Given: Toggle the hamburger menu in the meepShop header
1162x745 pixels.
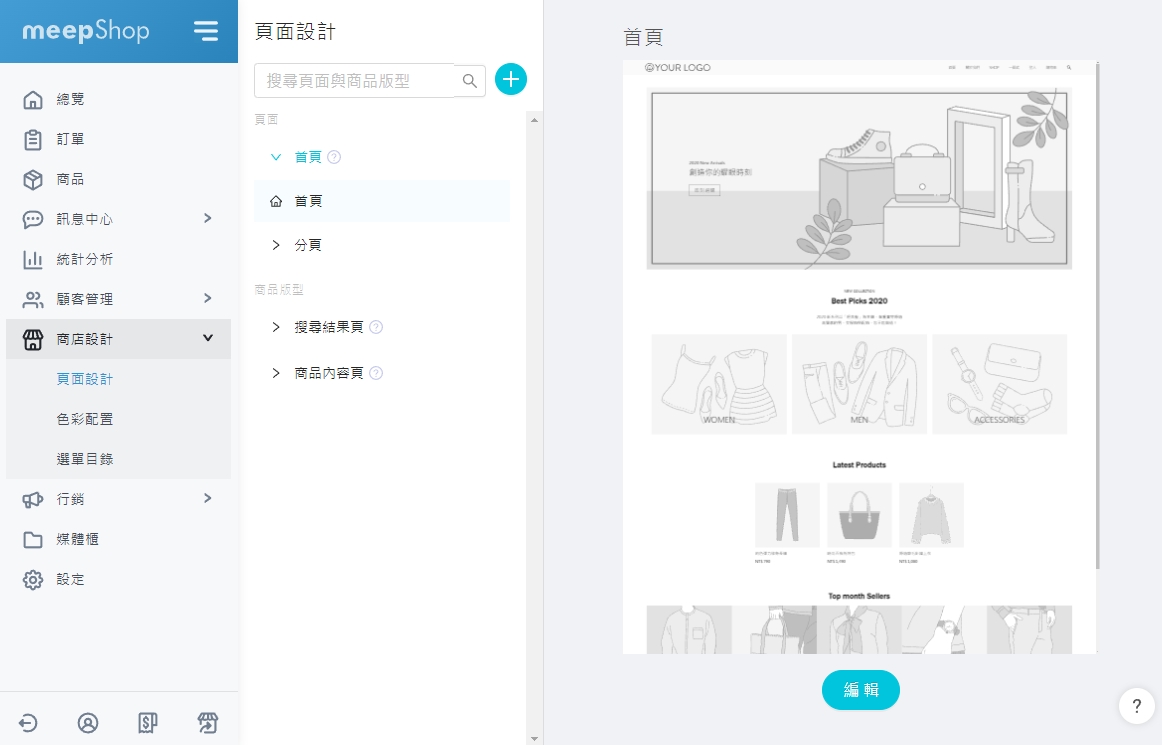Looking at the screenshot, I should tap(206, 30).
